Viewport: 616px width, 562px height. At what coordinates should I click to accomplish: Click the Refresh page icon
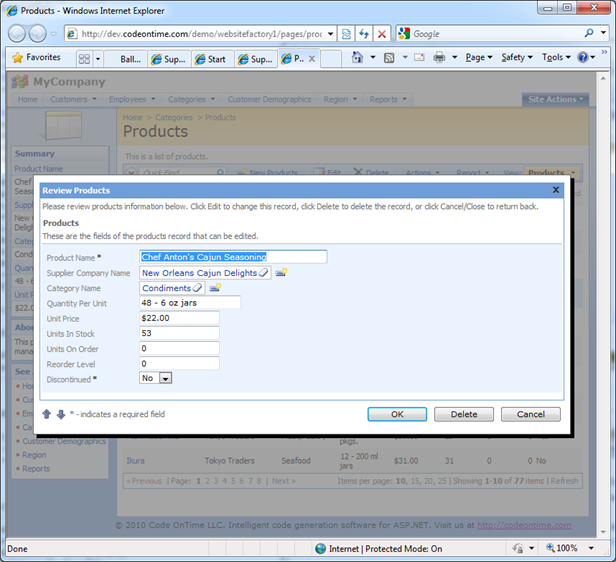364,34
